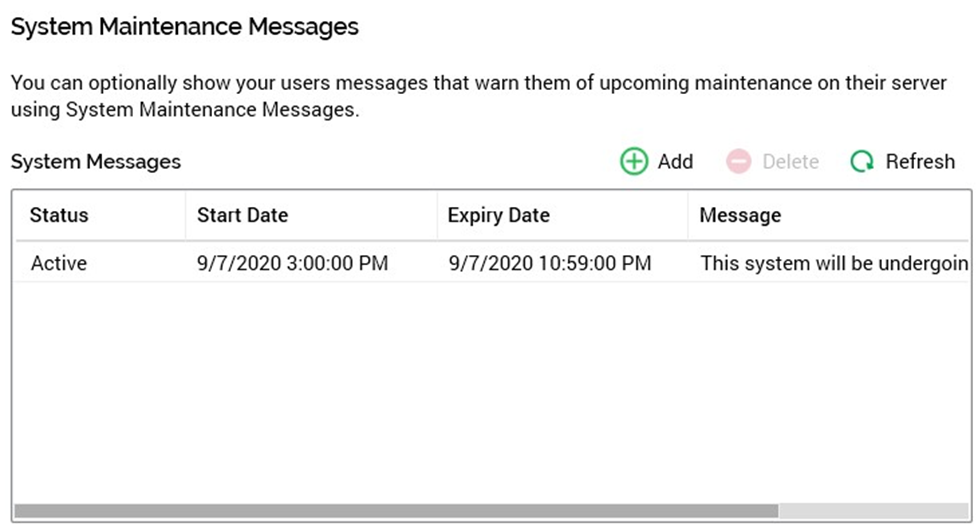
Task: Click the Message column header
Action: [x=740, y=215]
